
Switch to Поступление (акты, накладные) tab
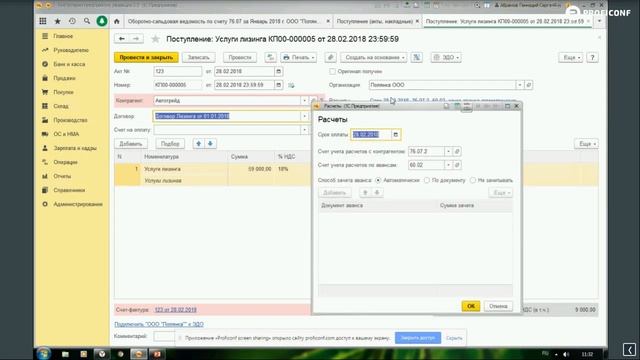375,21
